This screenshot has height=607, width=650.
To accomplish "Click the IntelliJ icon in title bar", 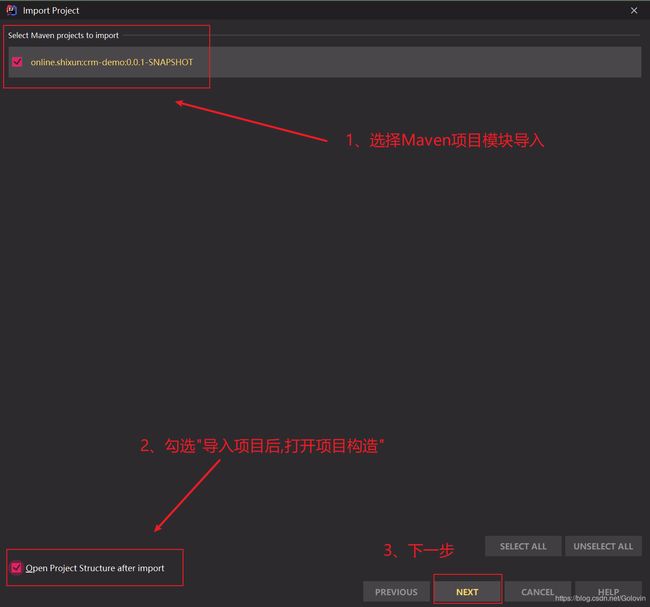I will point(12,10).
